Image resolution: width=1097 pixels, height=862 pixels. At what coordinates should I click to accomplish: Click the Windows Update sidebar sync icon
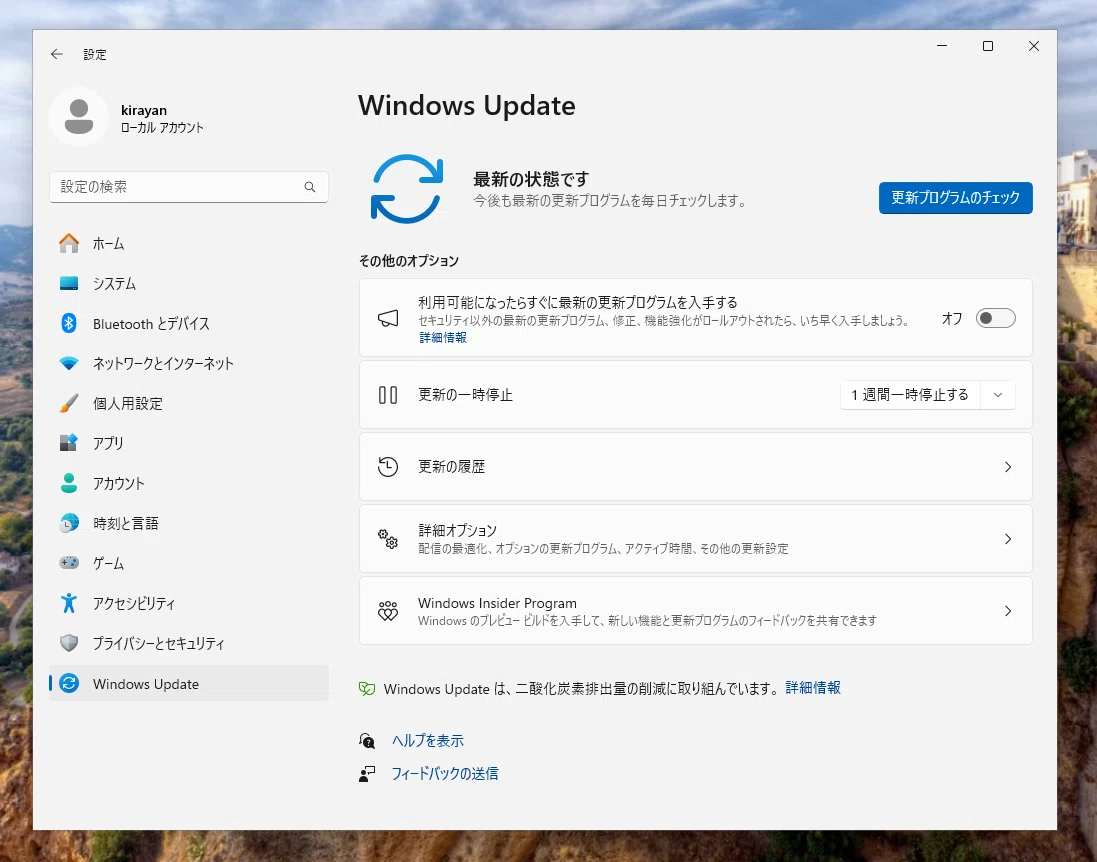click(x=69, y=683)
